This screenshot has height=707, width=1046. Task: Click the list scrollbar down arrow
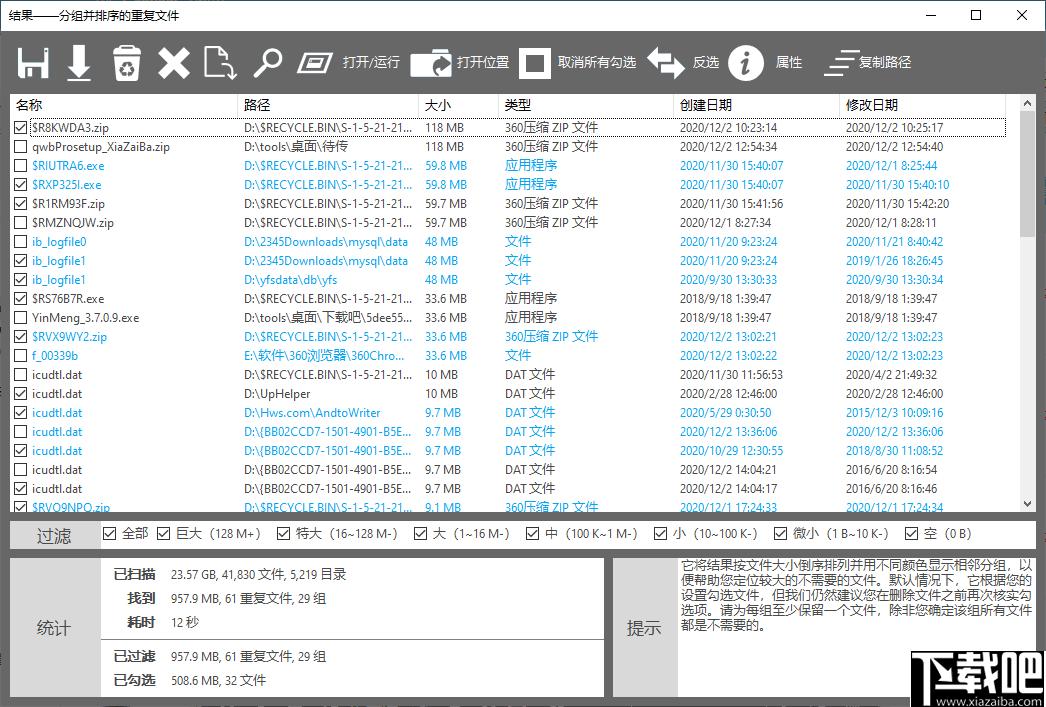click(x=1028, y=504)
